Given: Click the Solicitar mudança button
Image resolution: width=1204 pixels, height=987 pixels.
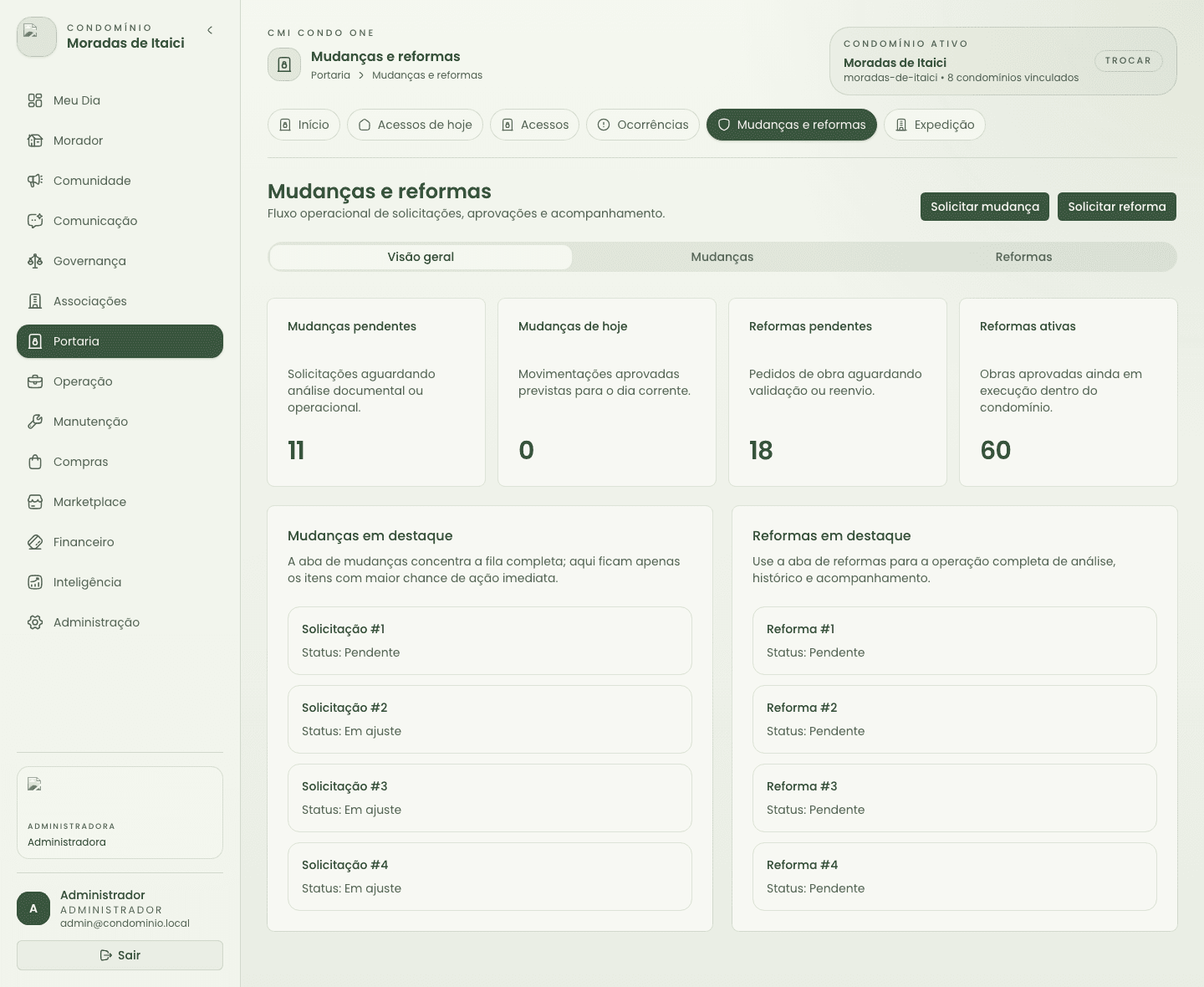Looking at the screenshot, I should pos(985,207).
